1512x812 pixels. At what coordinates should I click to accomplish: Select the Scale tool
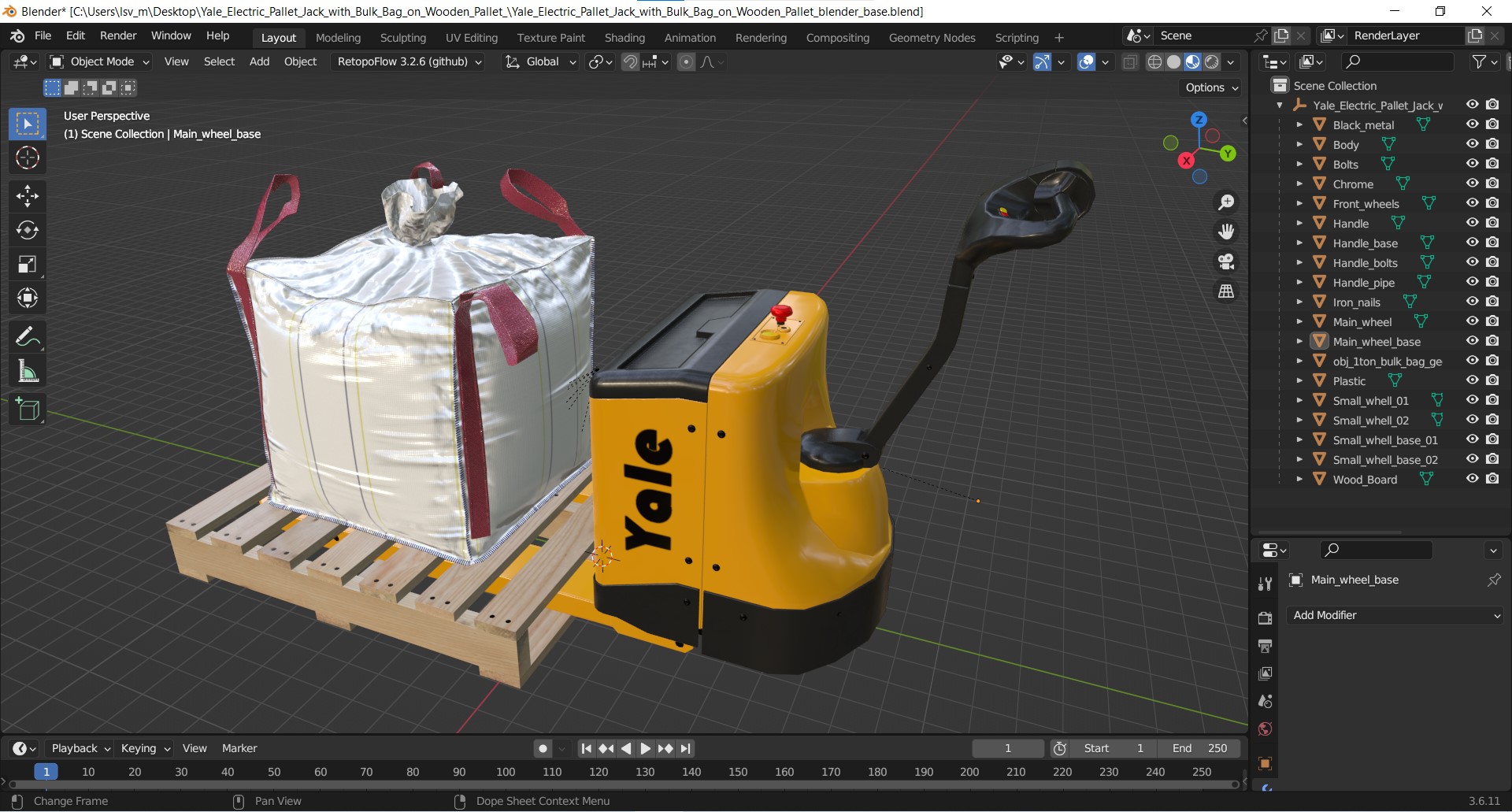tap(28, 264)
